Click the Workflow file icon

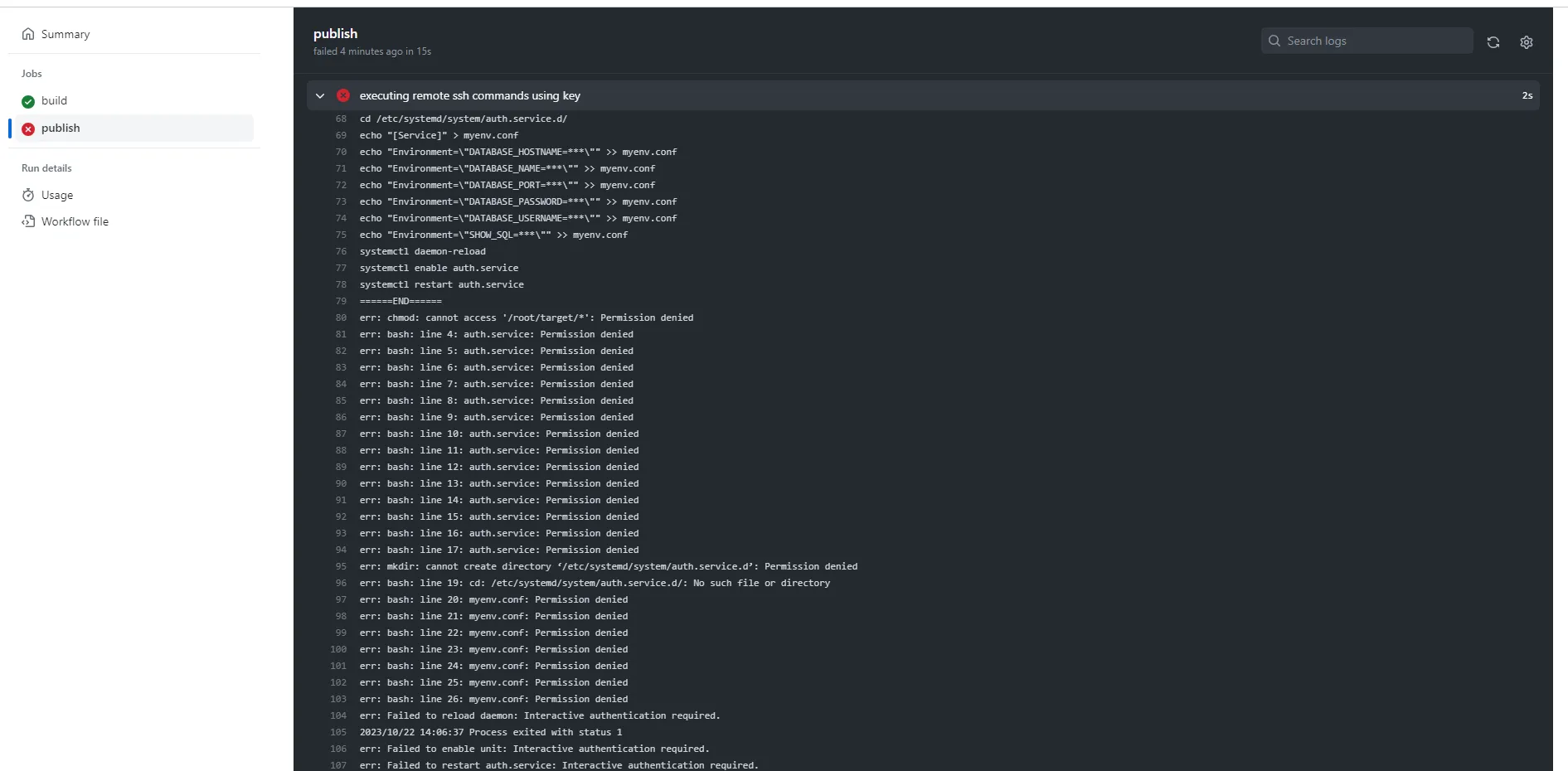28,221
